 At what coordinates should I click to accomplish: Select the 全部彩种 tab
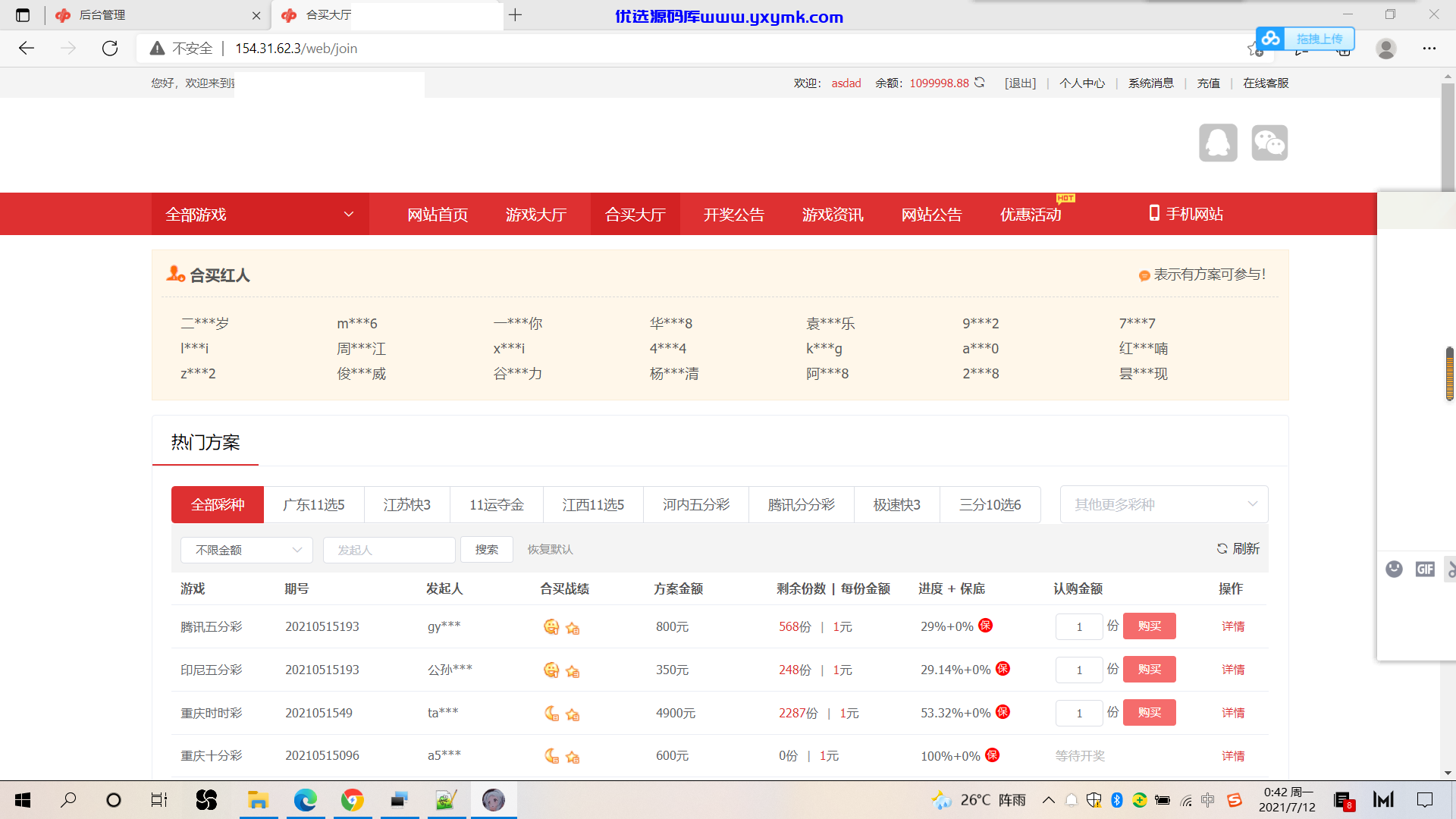pos(218,504)
